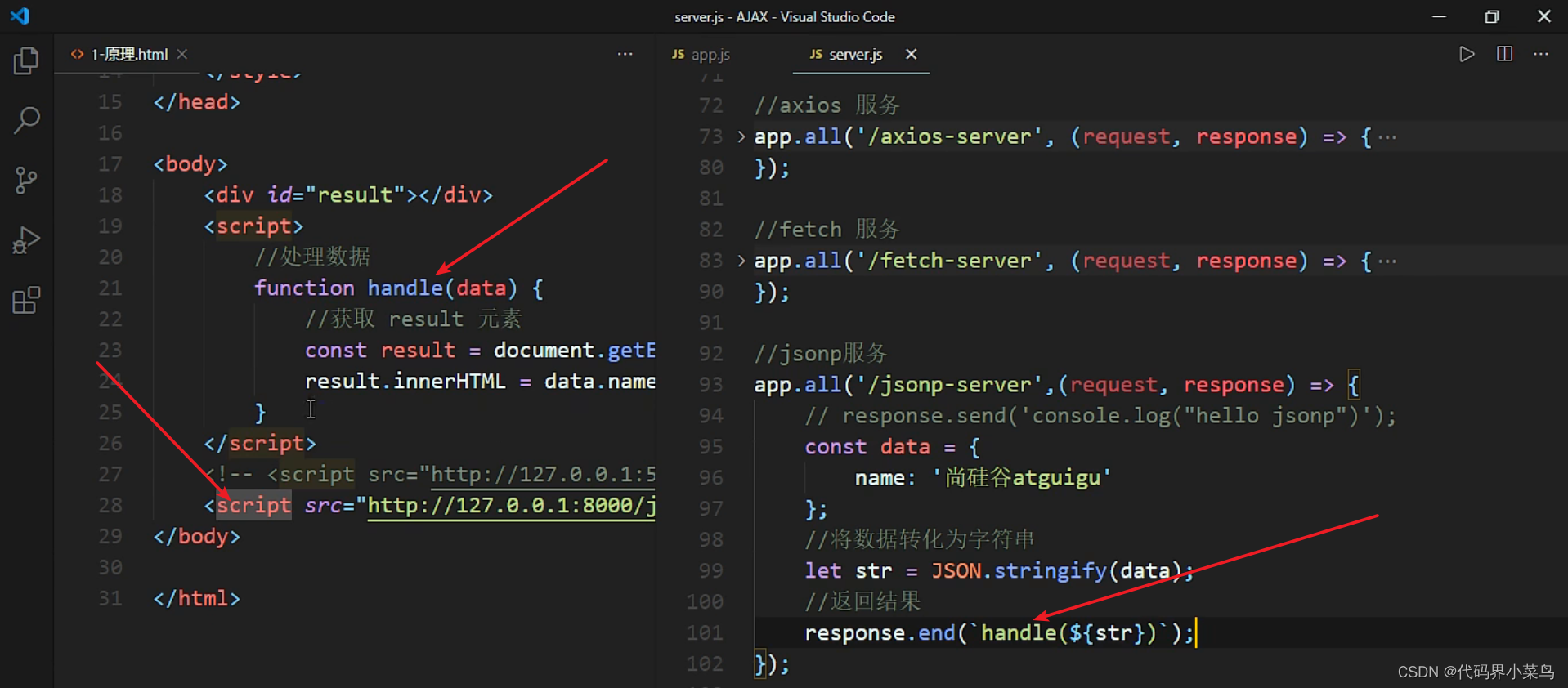Click the response.end handle call line

click(x=999, y=633)
